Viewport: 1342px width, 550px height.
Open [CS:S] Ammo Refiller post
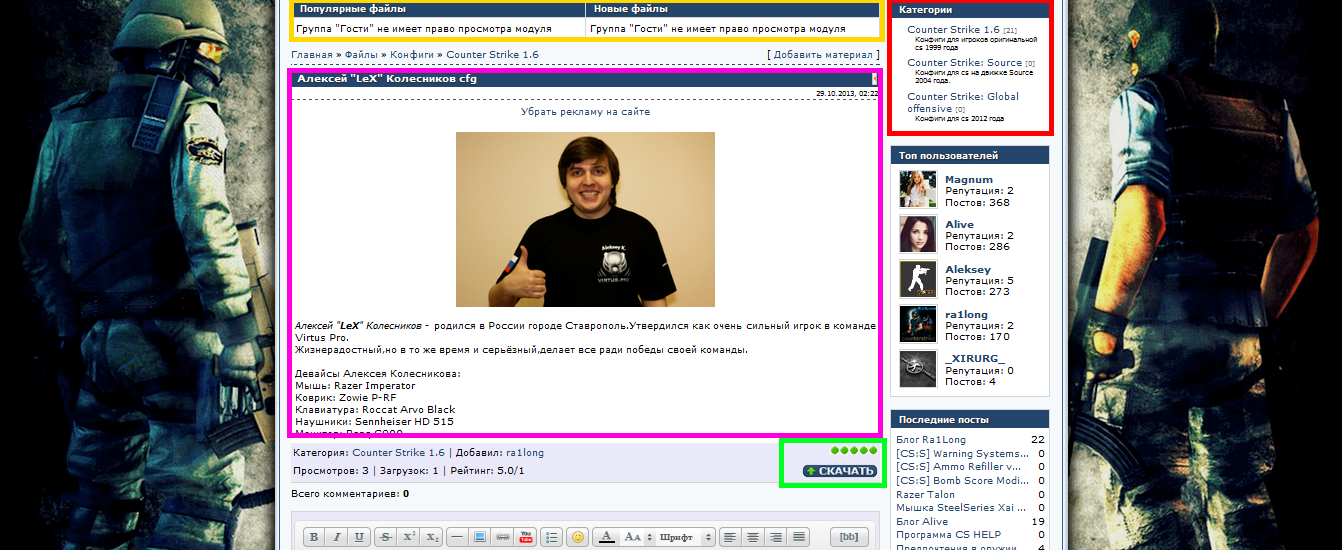click(958, 467)
